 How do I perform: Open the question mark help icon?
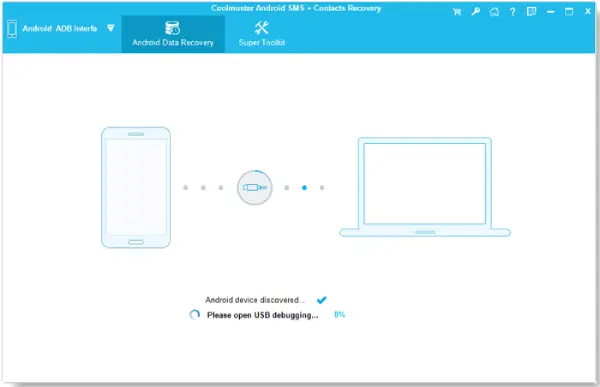(512, 12)
